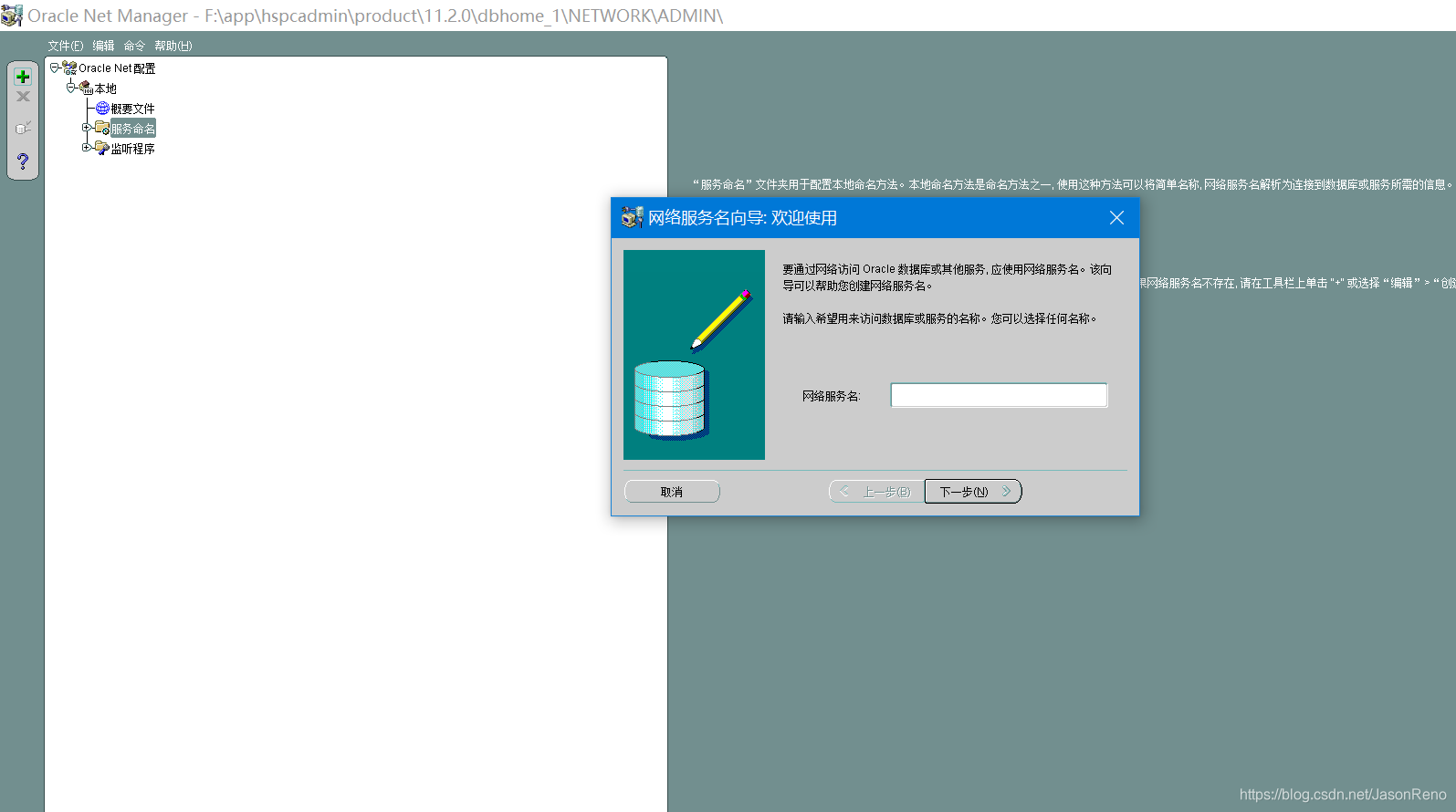The width and height of the screenshot is (1456, 812).
Task: Click the Oracle Net 配置 root node icon
Action: tap(69, 68)
